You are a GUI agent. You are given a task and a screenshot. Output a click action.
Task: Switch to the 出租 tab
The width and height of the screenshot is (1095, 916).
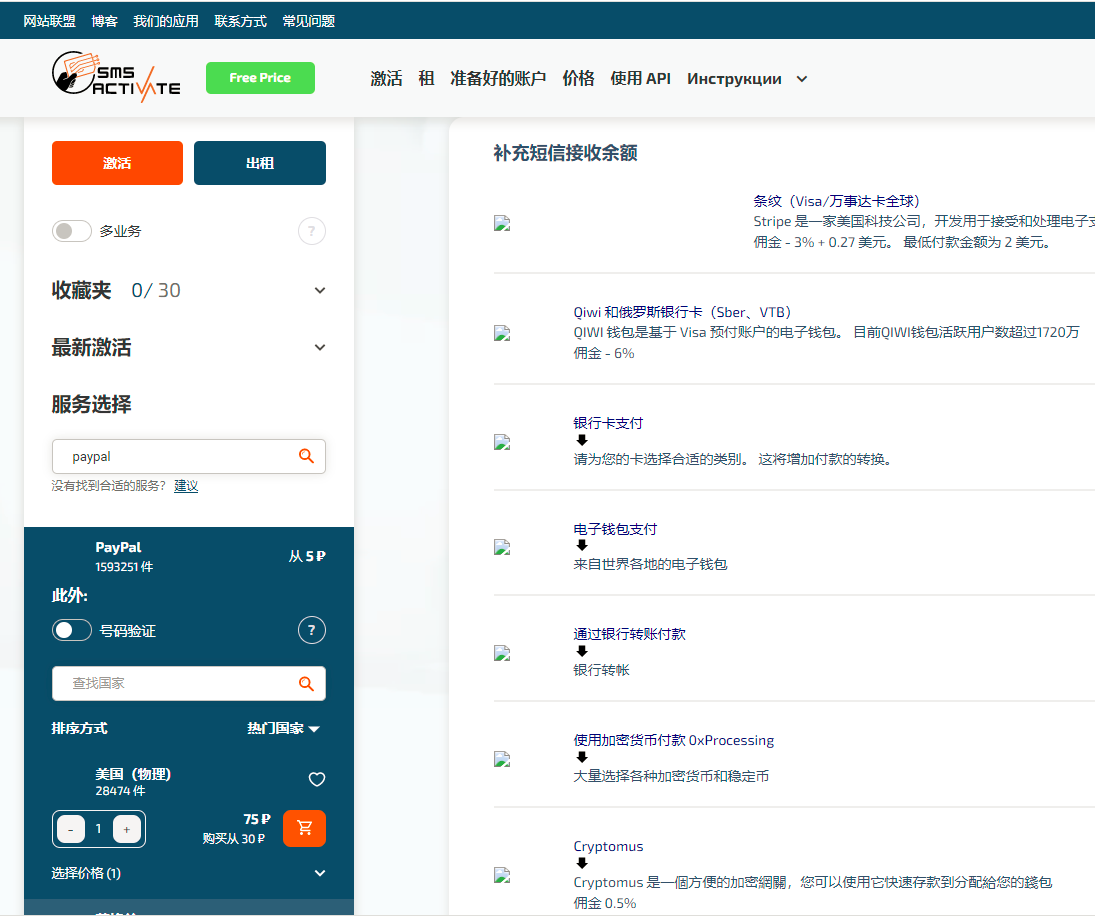click(259, 163)
